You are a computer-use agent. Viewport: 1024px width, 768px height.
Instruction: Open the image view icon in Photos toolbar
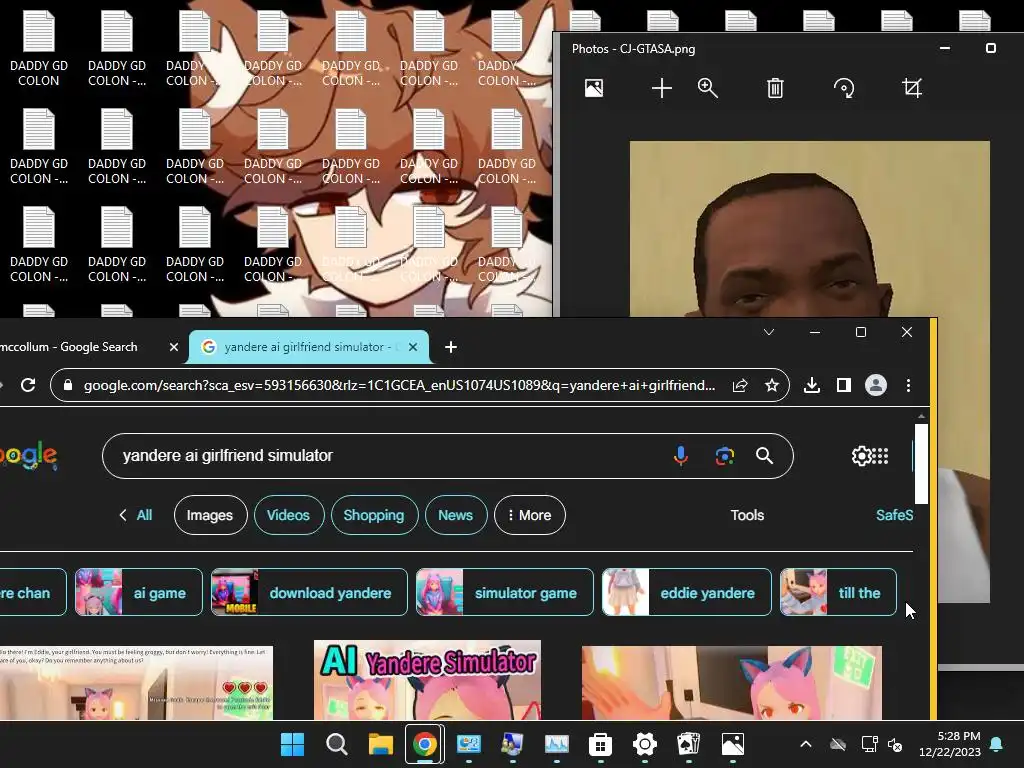[594, 88]
